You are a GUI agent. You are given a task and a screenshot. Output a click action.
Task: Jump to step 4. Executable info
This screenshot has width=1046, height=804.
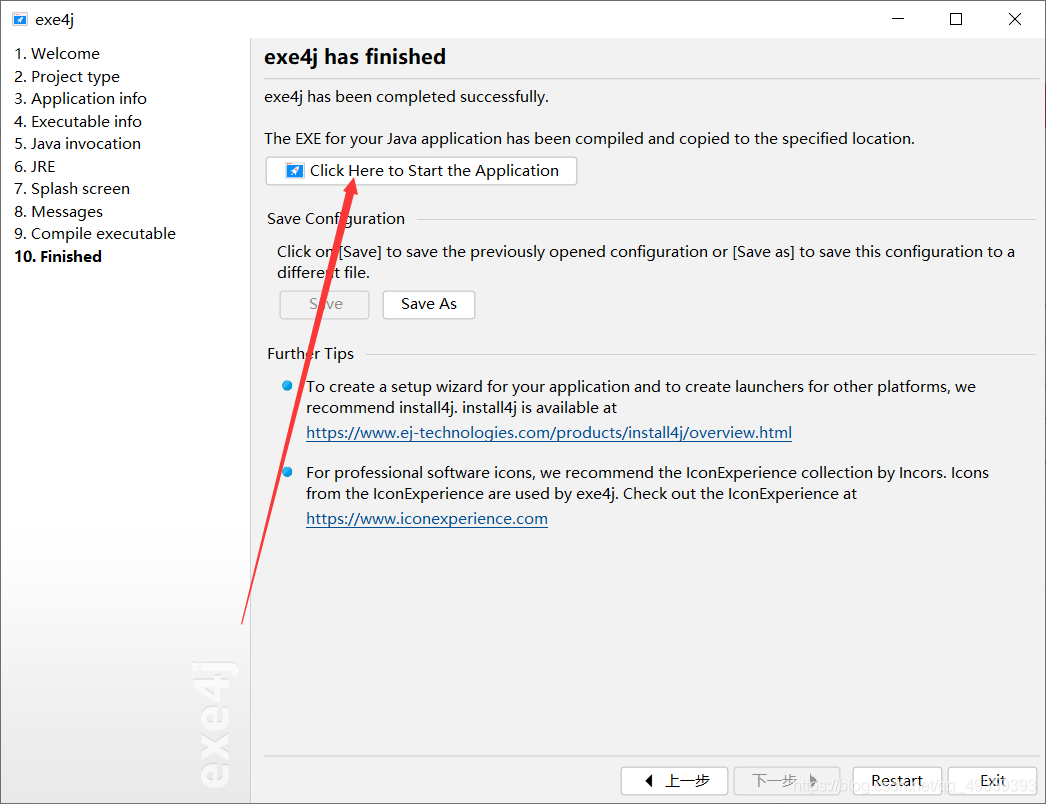tap(78, 121)
